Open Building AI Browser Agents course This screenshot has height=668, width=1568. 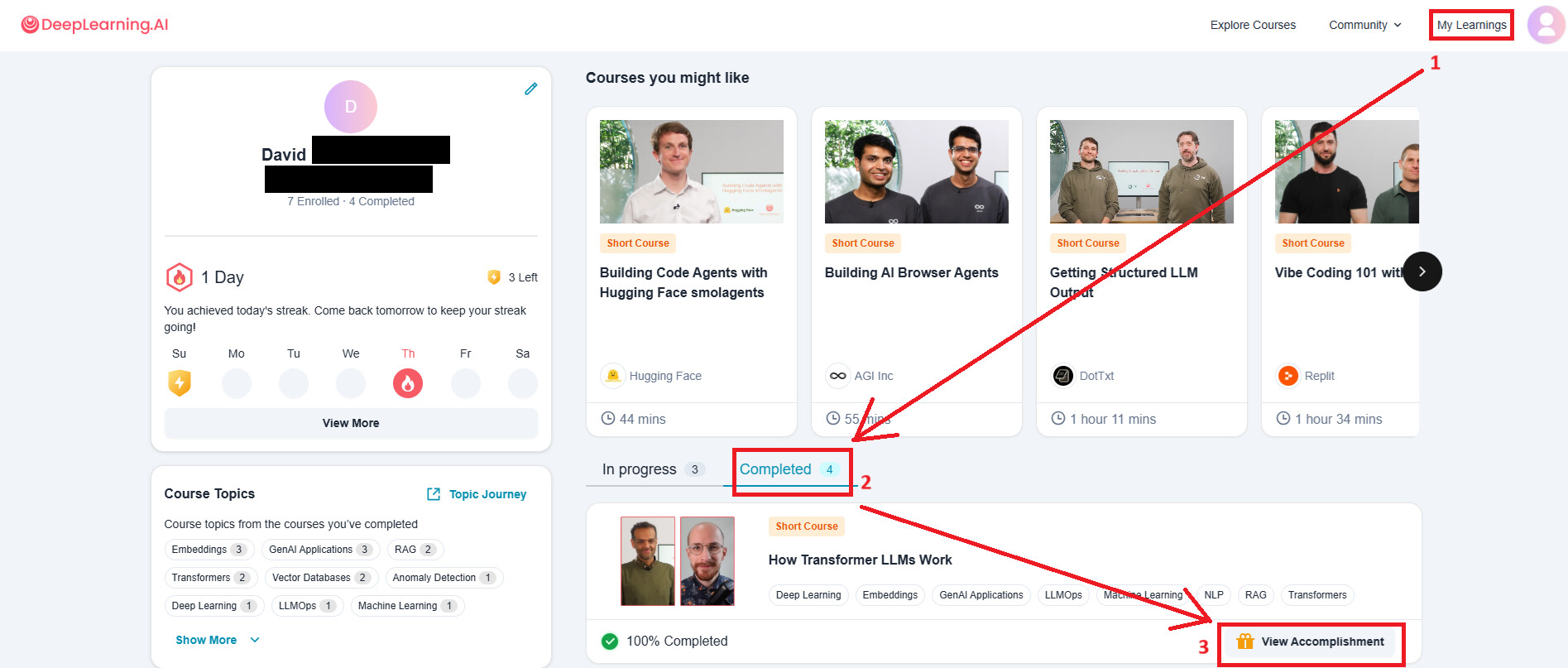click(x=912, y=272)
